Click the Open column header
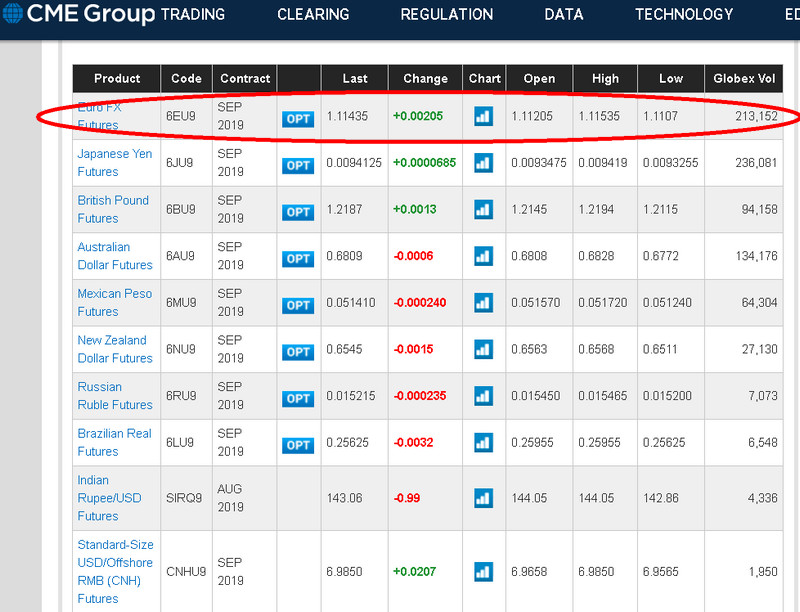The height and width of the screenshot is (612, 800). [539, 79]
